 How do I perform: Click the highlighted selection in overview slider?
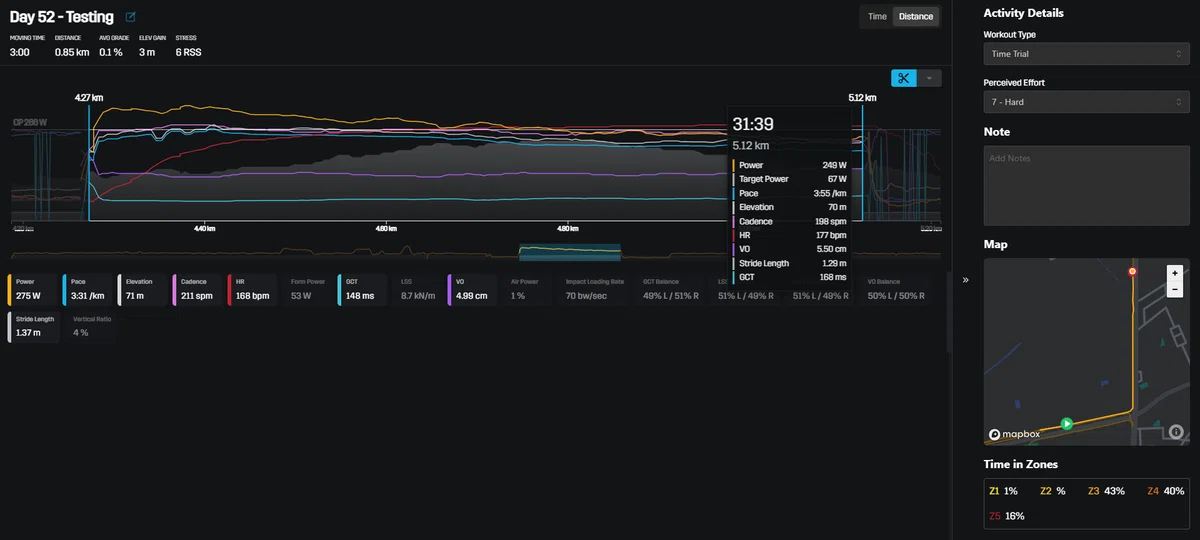tap(570, 251)
